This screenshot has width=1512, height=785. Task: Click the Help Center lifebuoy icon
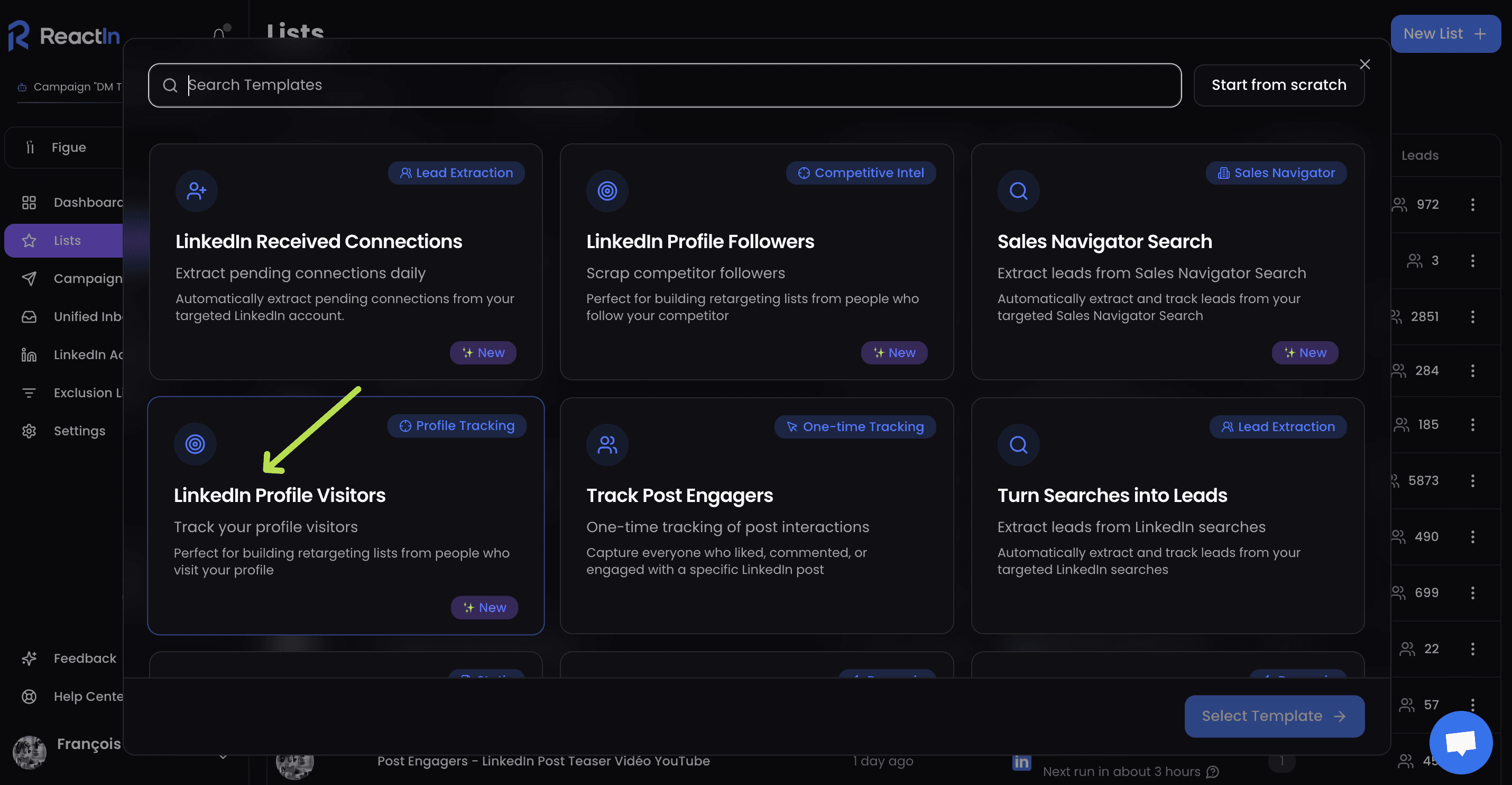click(29, 696)
